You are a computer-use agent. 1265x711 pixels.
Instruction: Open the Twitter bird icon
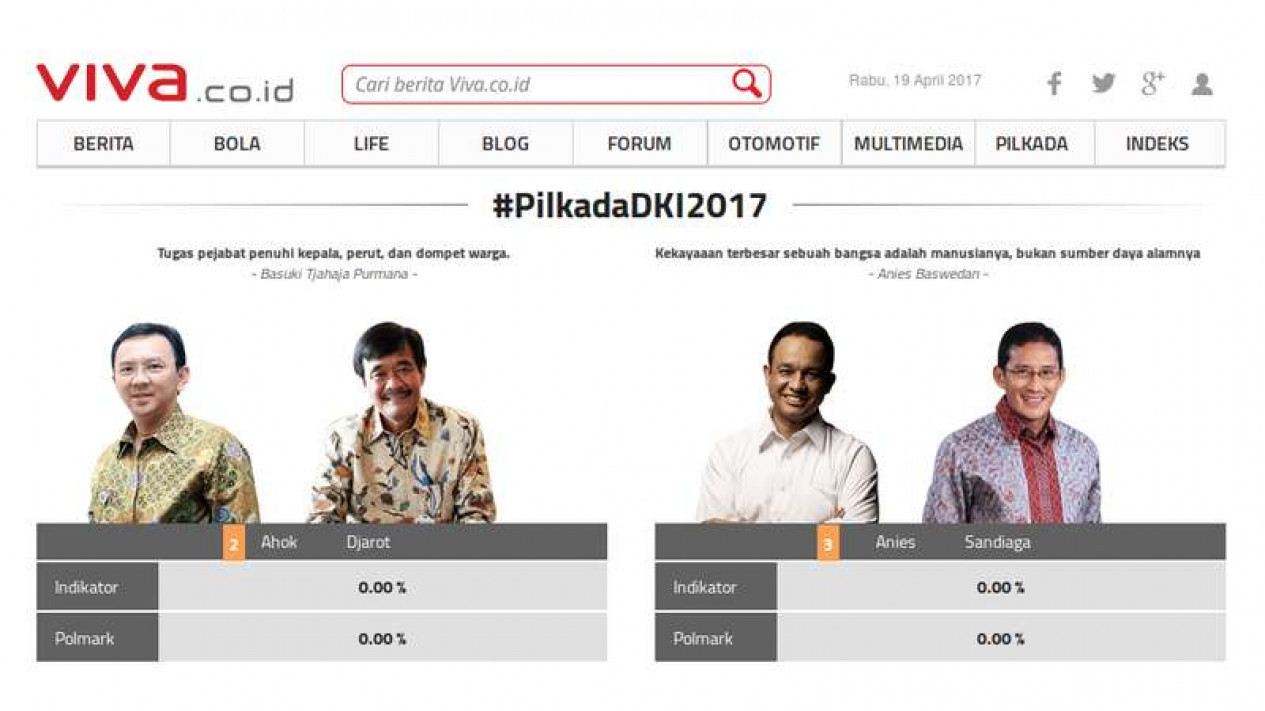(x=1104, y=84)
